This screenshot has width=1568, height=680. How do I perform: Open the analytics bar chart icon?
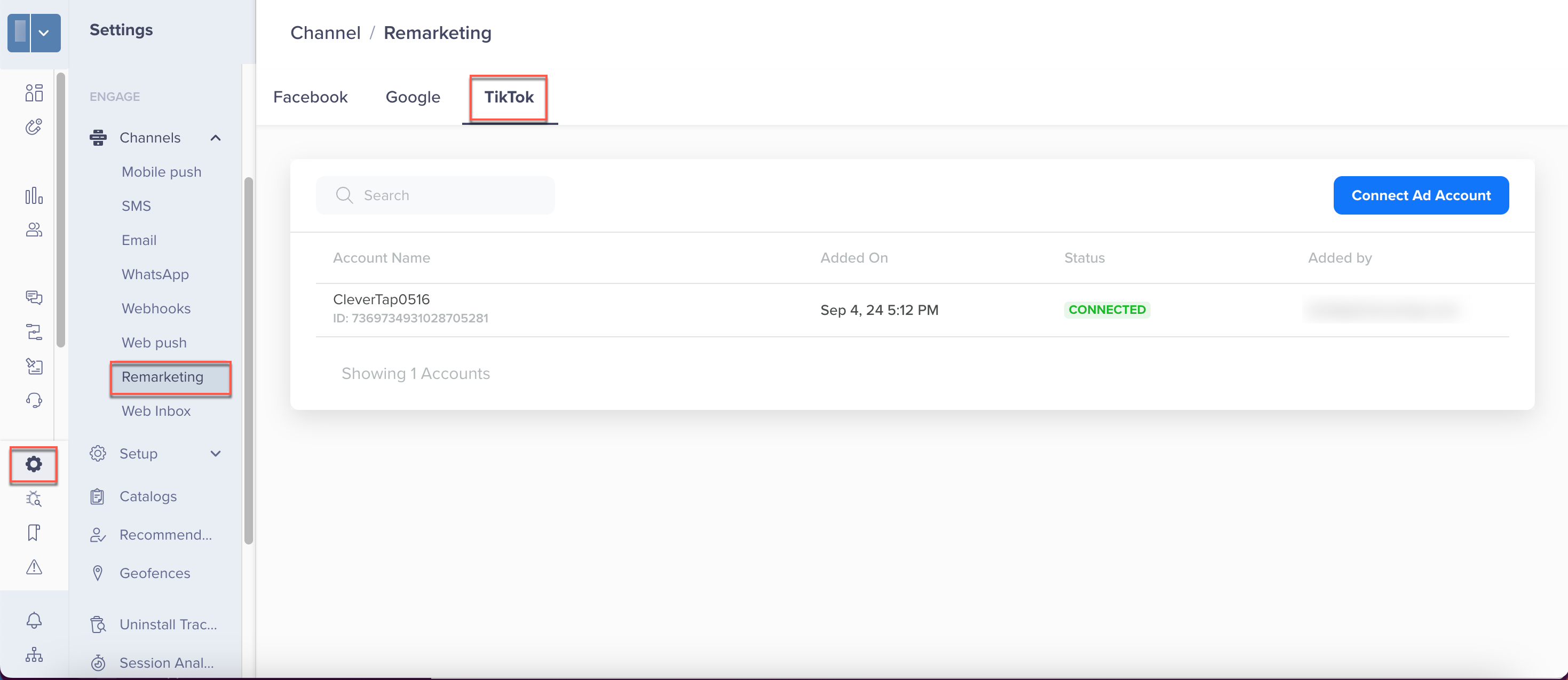tap(34, 195)
